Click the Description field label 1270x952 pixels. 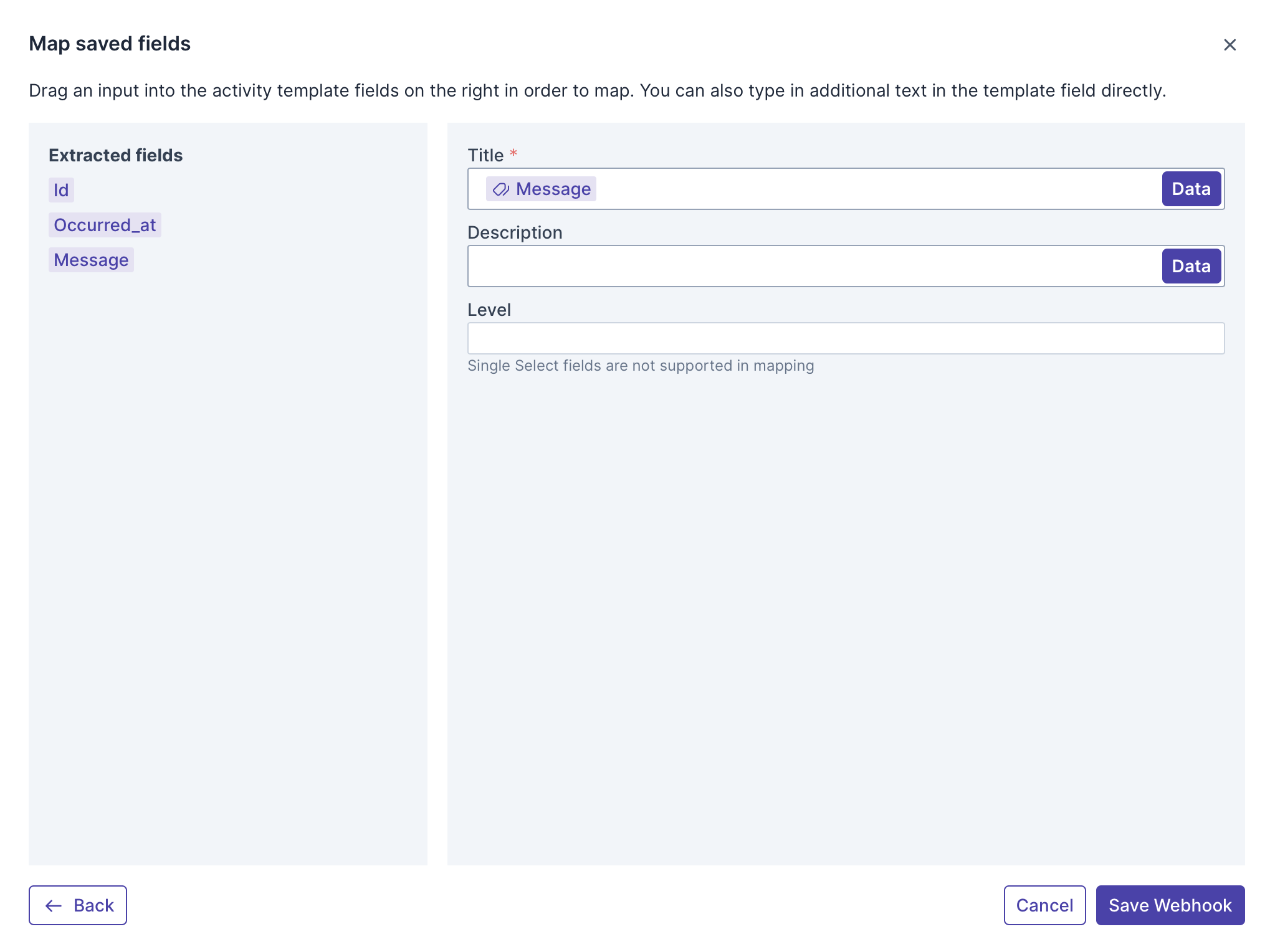click(515, 233)
